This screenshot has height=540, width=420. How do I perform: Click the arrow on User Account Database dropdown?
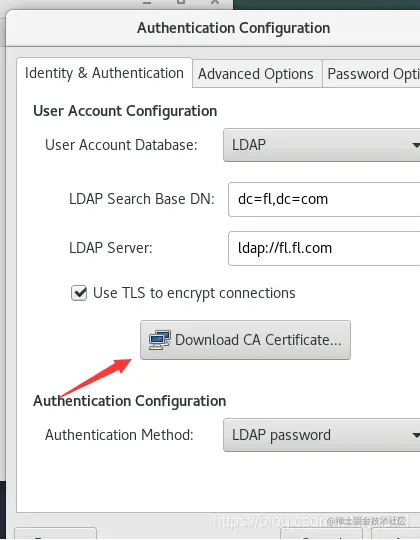pyautogui.click(x=416, y=145)
